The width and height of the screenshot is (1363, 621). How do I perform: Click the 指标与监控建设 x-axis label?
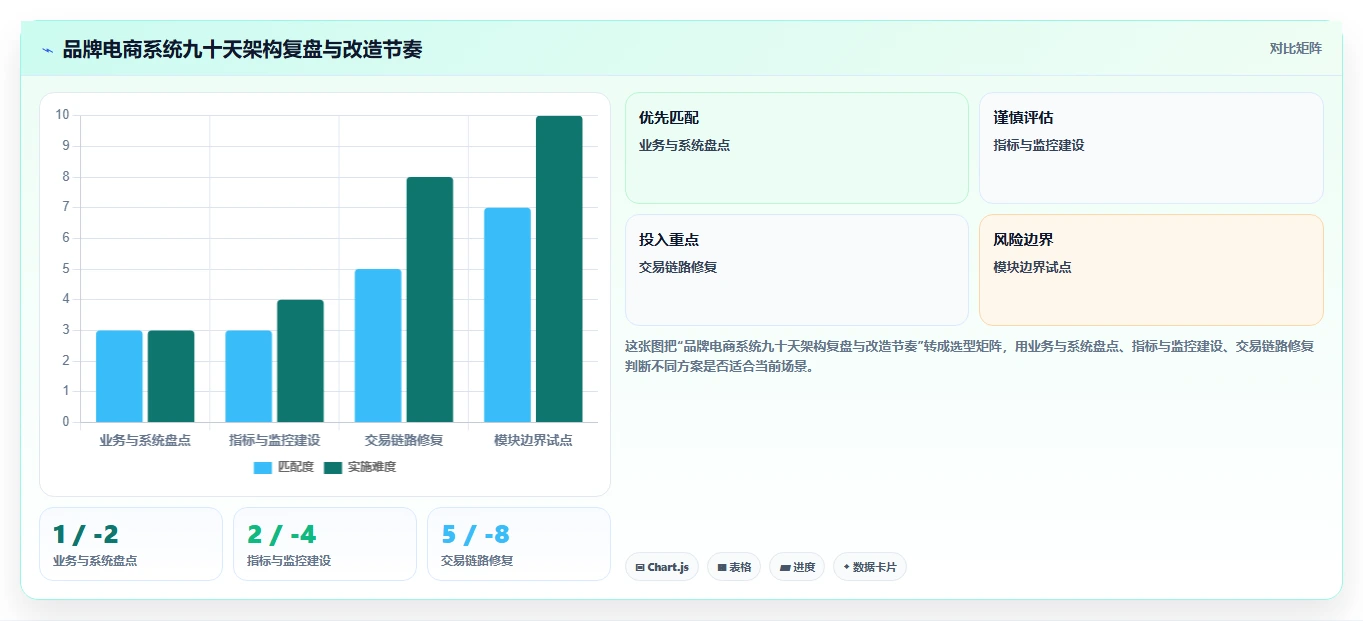pos(275,440)
